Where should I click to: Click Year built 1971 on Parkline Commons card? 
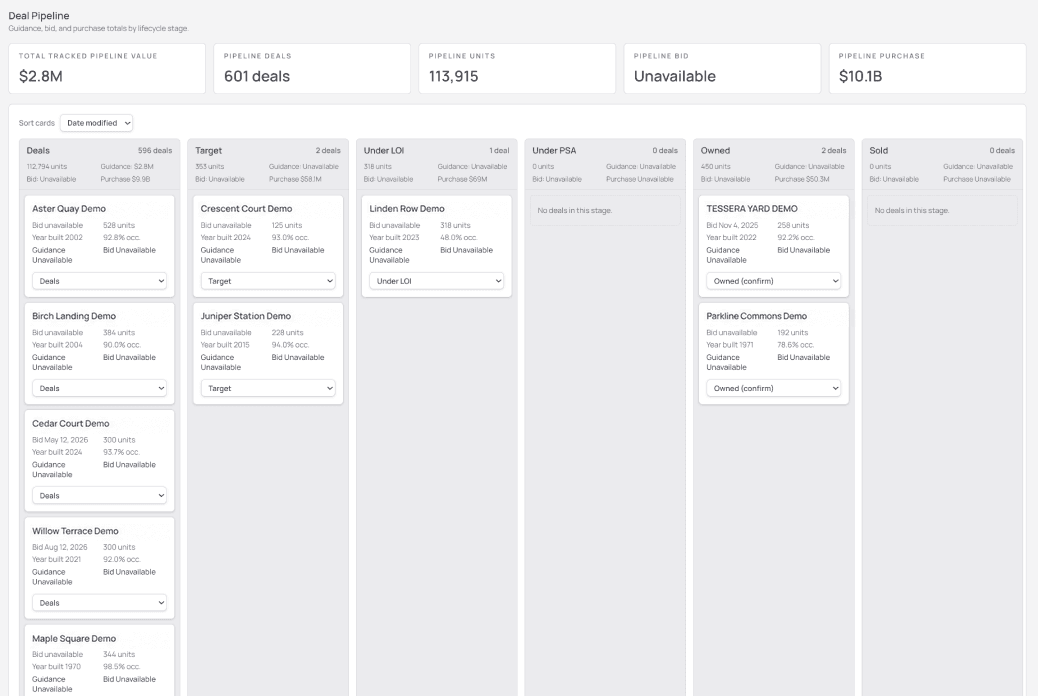click(730, 344)
